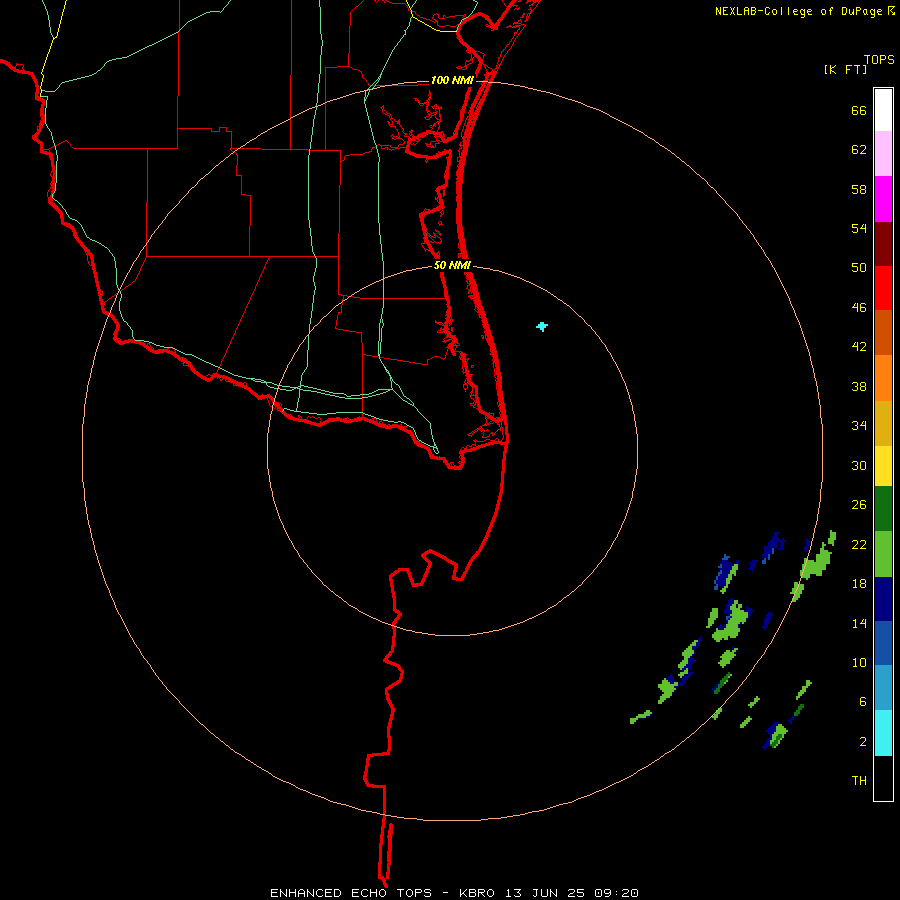Click the legend value 22
The image size is (900, 900).
[x=859, y=545]
